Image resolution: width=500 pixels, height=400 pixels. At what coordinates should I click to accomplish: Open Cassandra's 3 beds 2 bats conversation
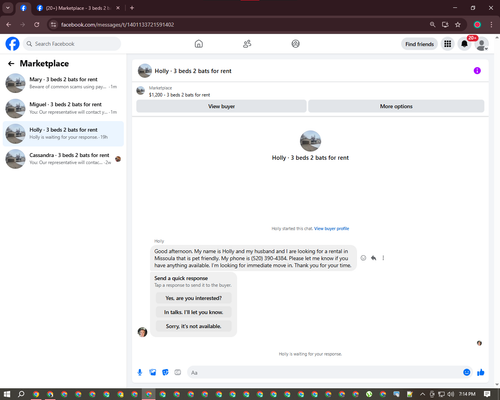coord(63,159)
